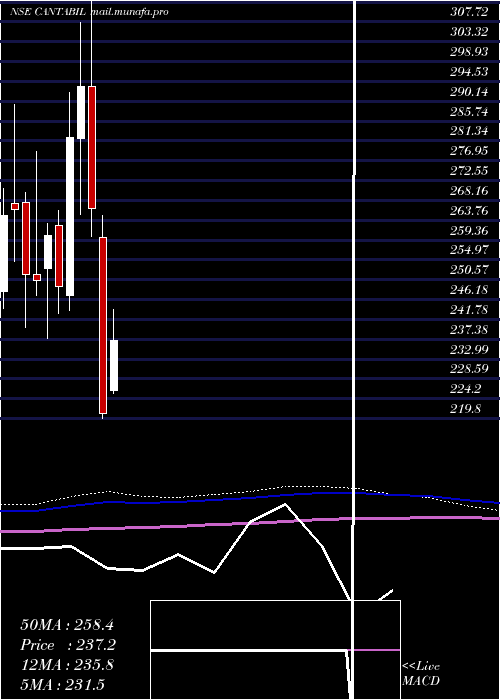Click the 12MA : 235.8 readout

pyautogui.click(x=67, y=665)
